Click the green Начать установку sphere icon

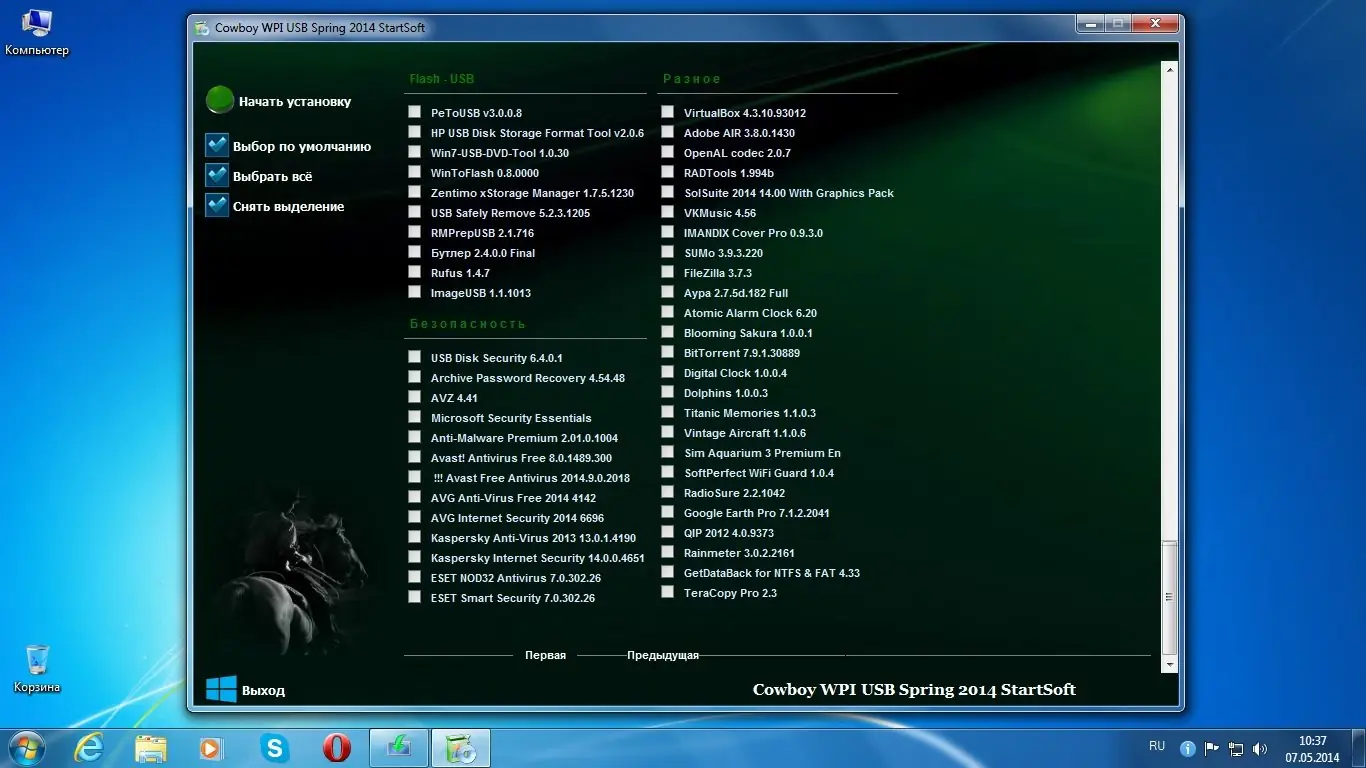tap(220, 100)
